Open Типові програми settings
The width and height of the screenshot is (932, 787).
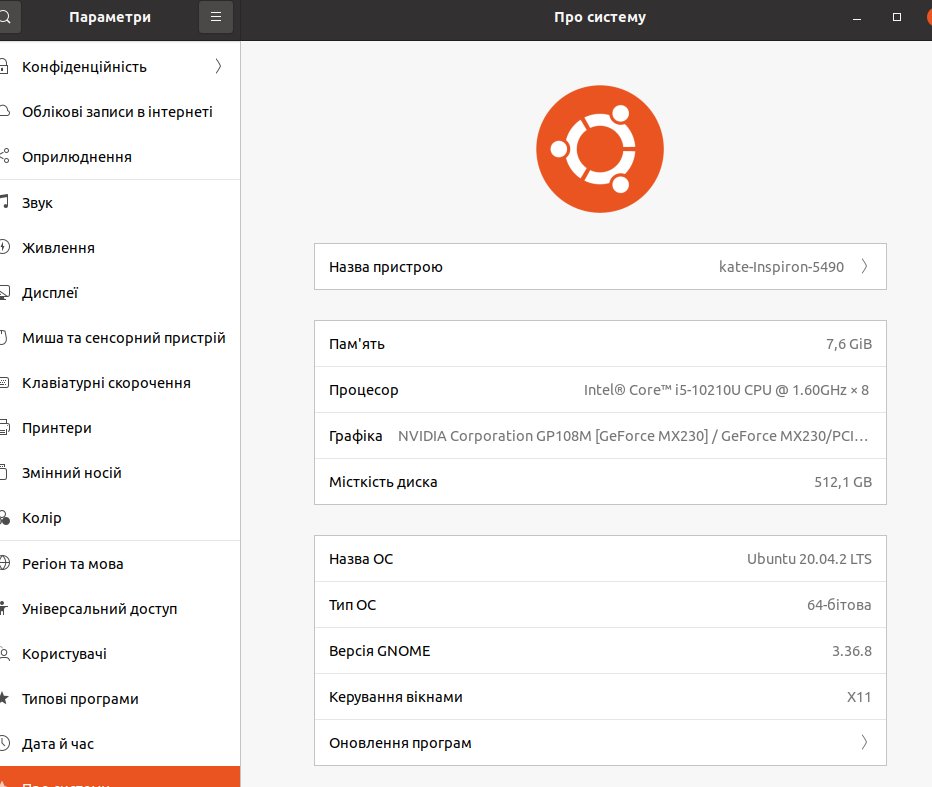coord(120,699)
